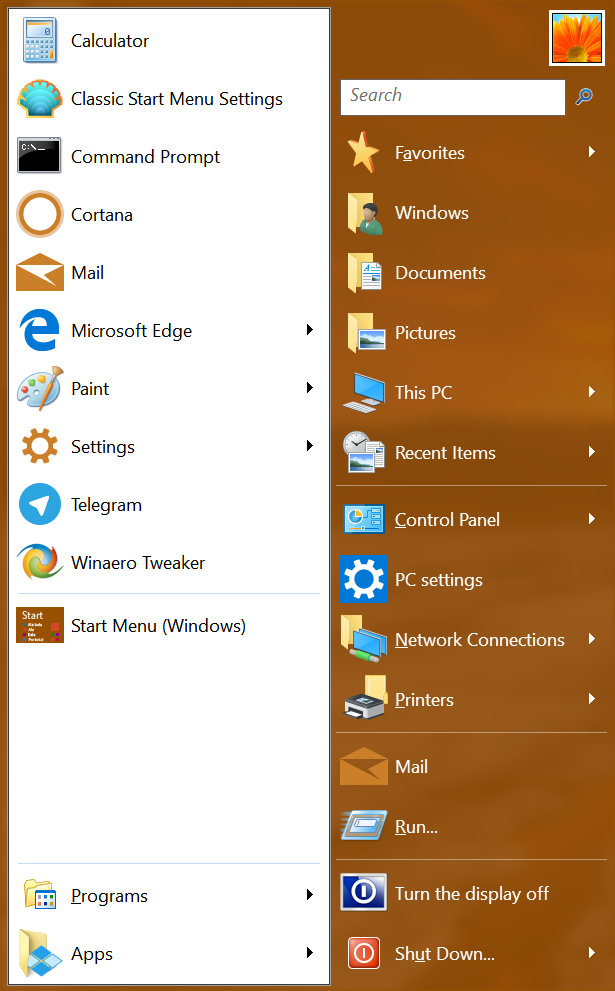
Task: Launch Command Prompt via its black console icon
Action: (39, 155)
